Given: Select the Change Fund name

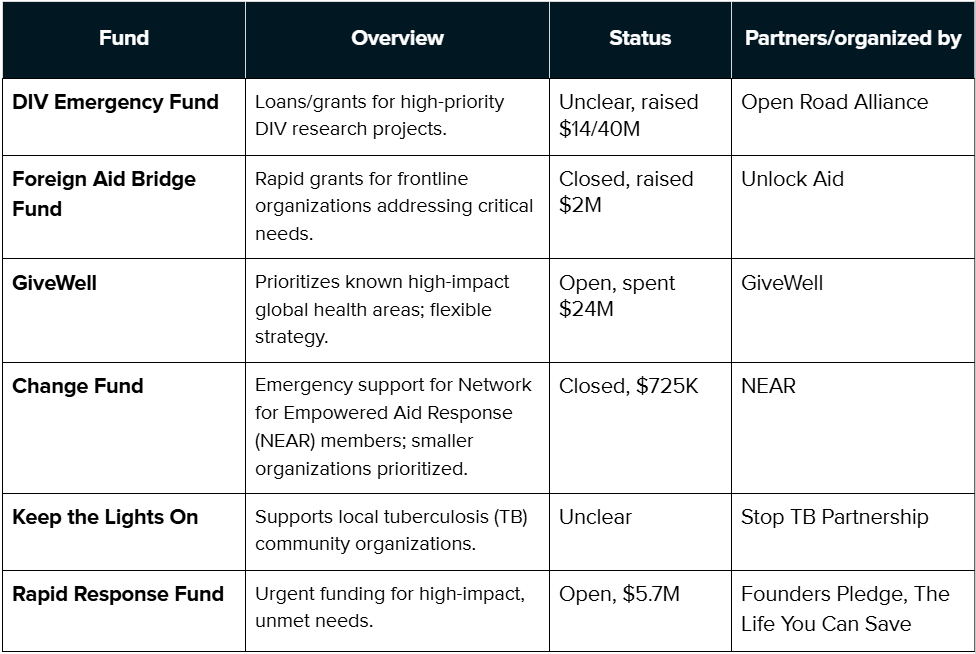Looking at the screenshot, I should tap(78, 386).
